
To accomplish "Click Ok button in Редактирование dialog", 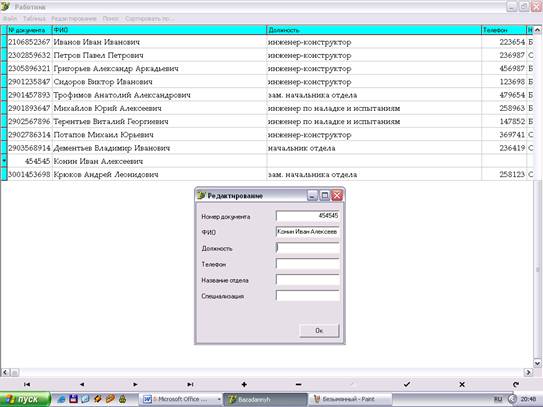I will coord(319,330).
